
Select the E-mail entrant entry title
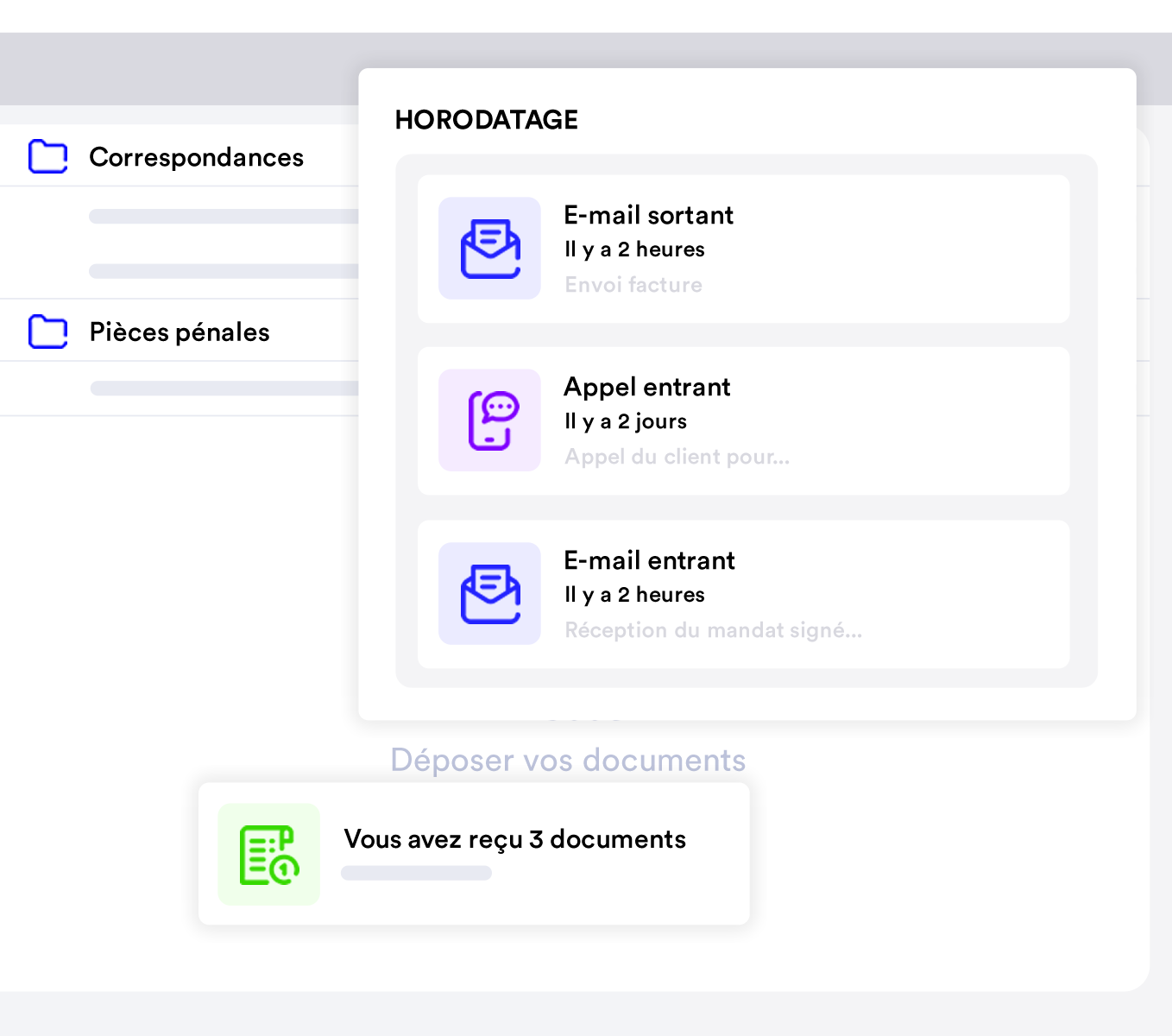click(x=649, y=560)
